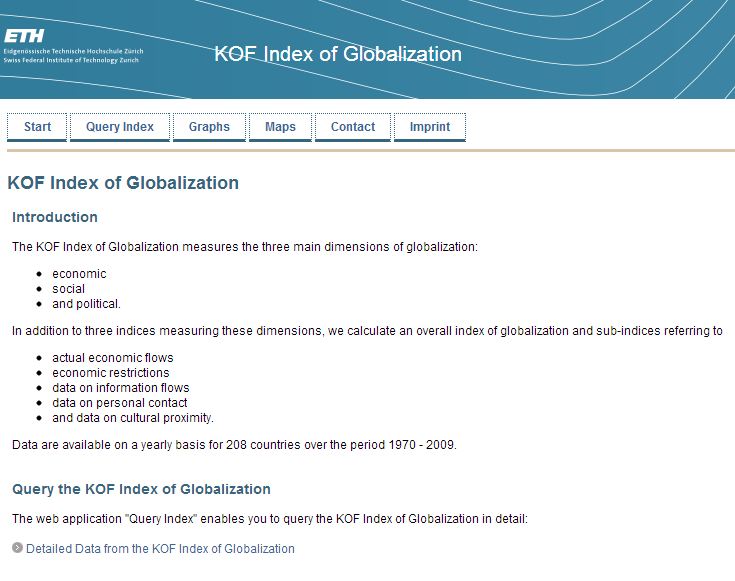Click the banner title KOF Index of Globalization
This screenshot has height=581, width=735.
[x=338, y=54]
